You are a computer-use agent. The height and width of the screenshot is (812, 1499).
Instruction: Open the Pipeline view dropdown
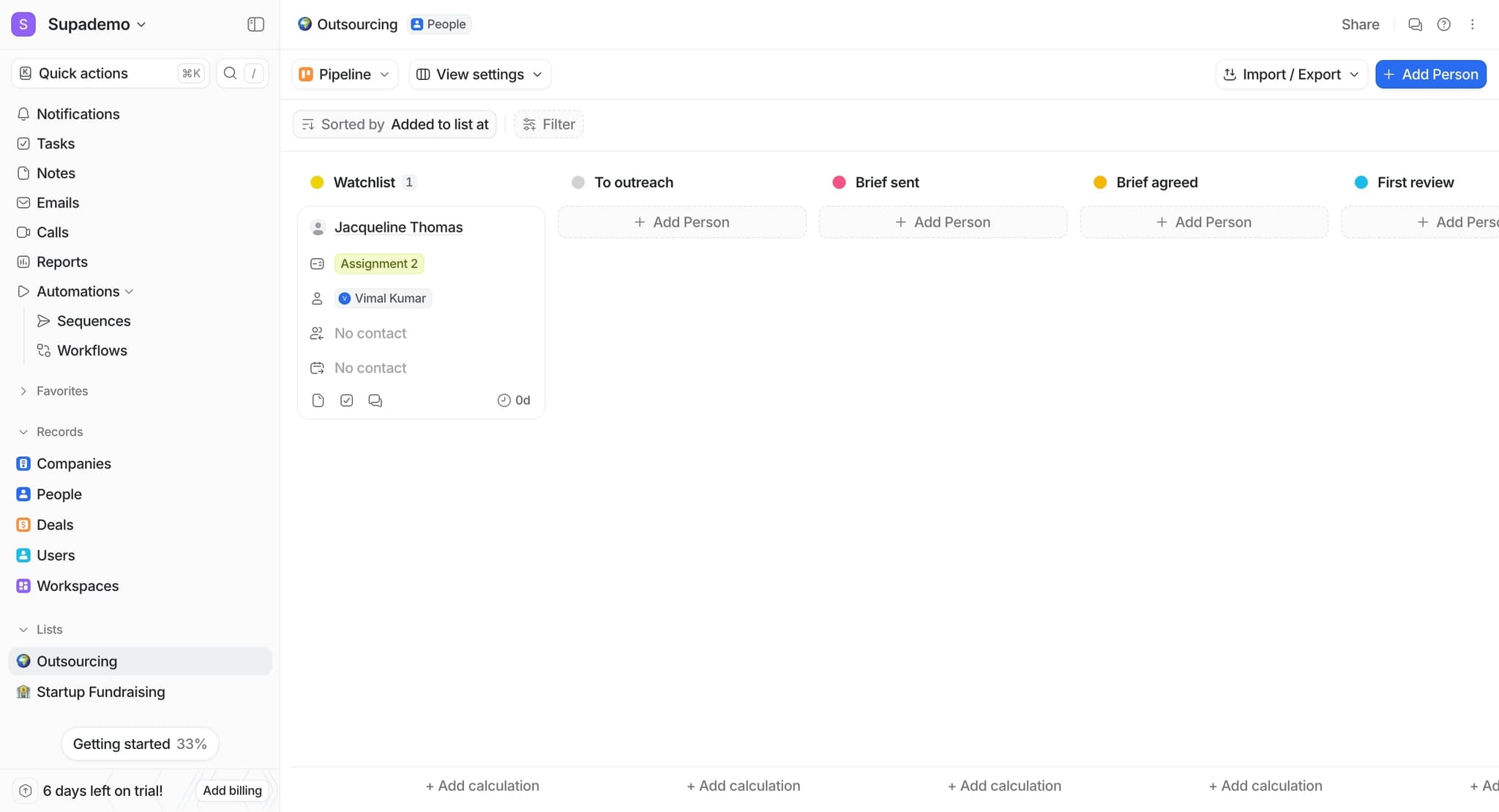pos(343,74)
